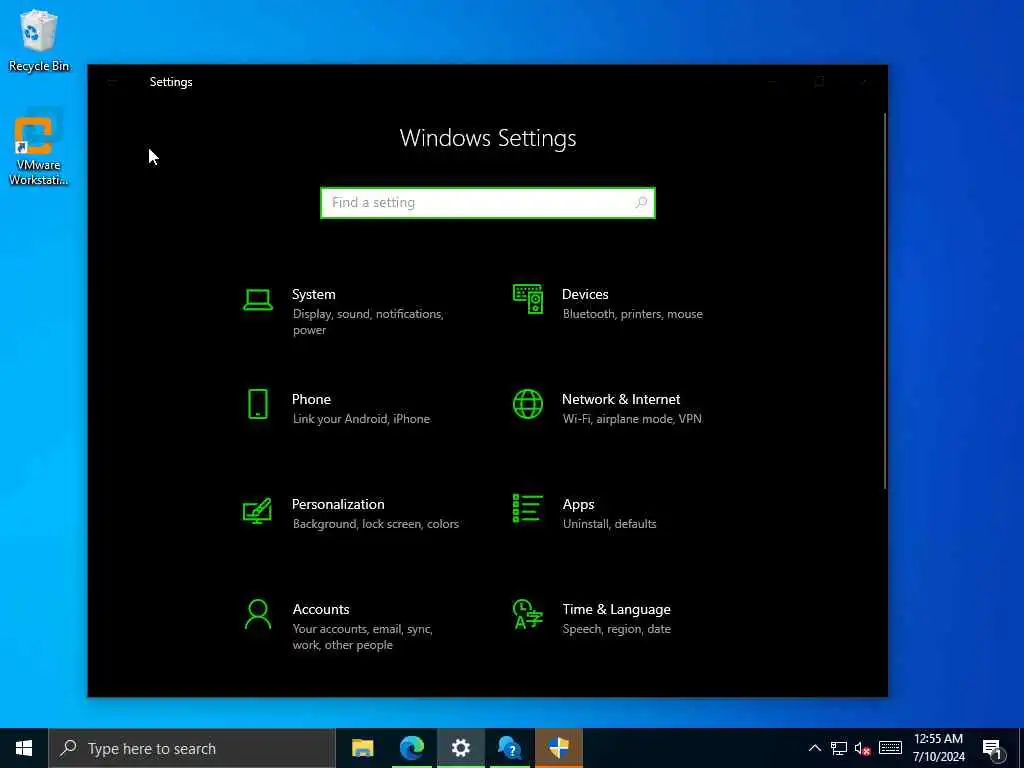Click 'Background, lock screen, colors' description

pos(376,524)
